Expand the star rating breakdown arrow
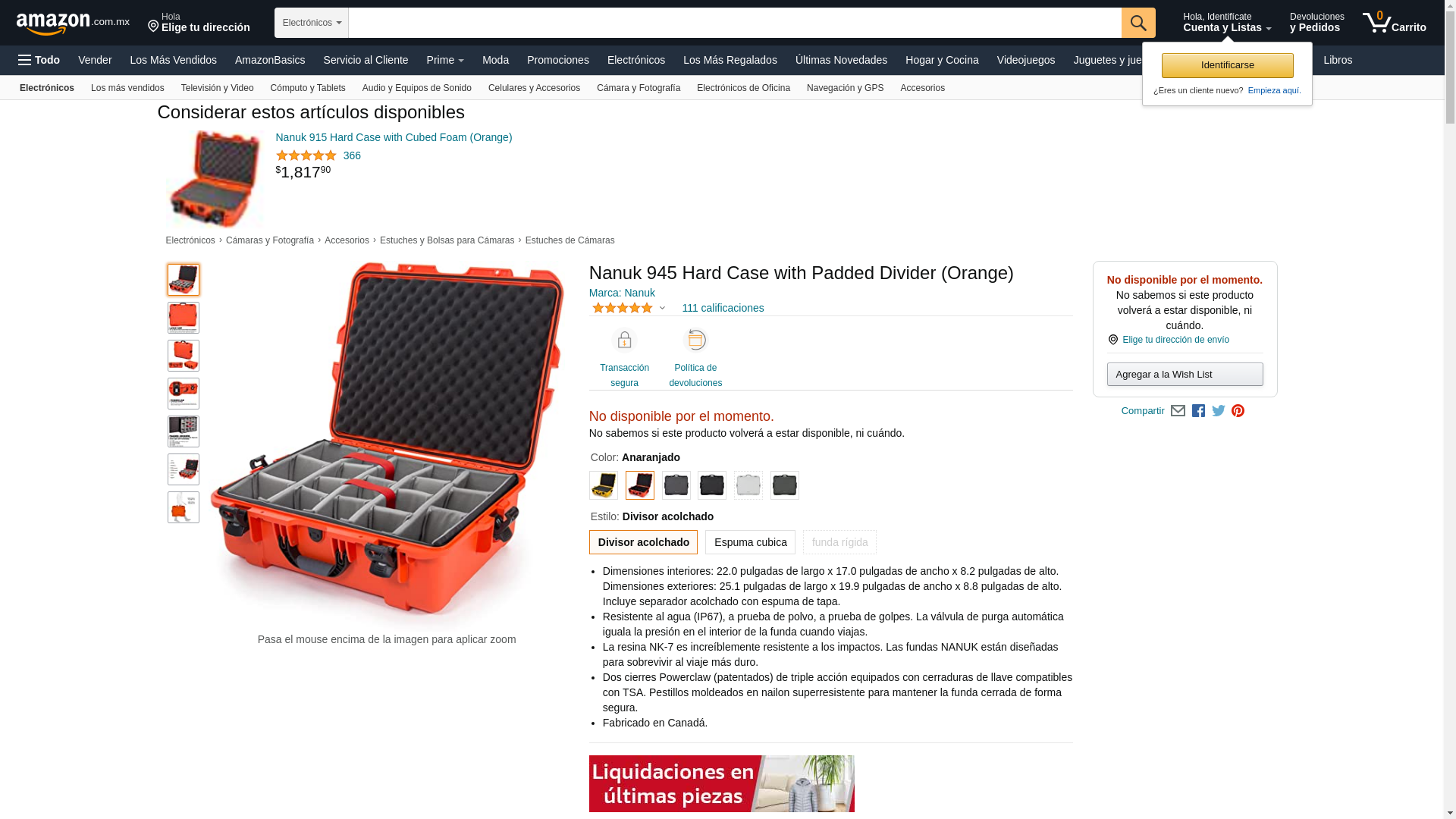 tap(662, 309)
